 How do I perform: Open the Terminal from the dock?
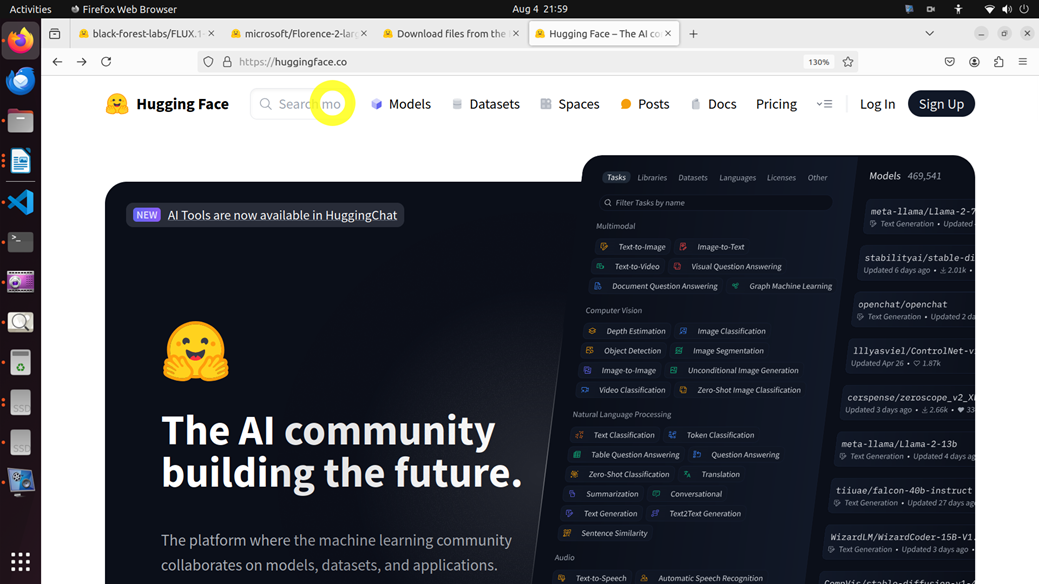(21, 242)
